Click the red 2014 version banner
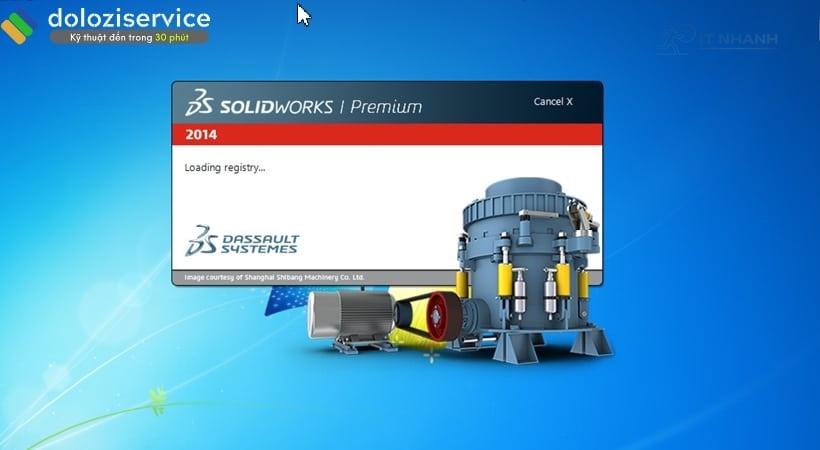The height and width of the screenshot is (450, 820). click(387, 135)
